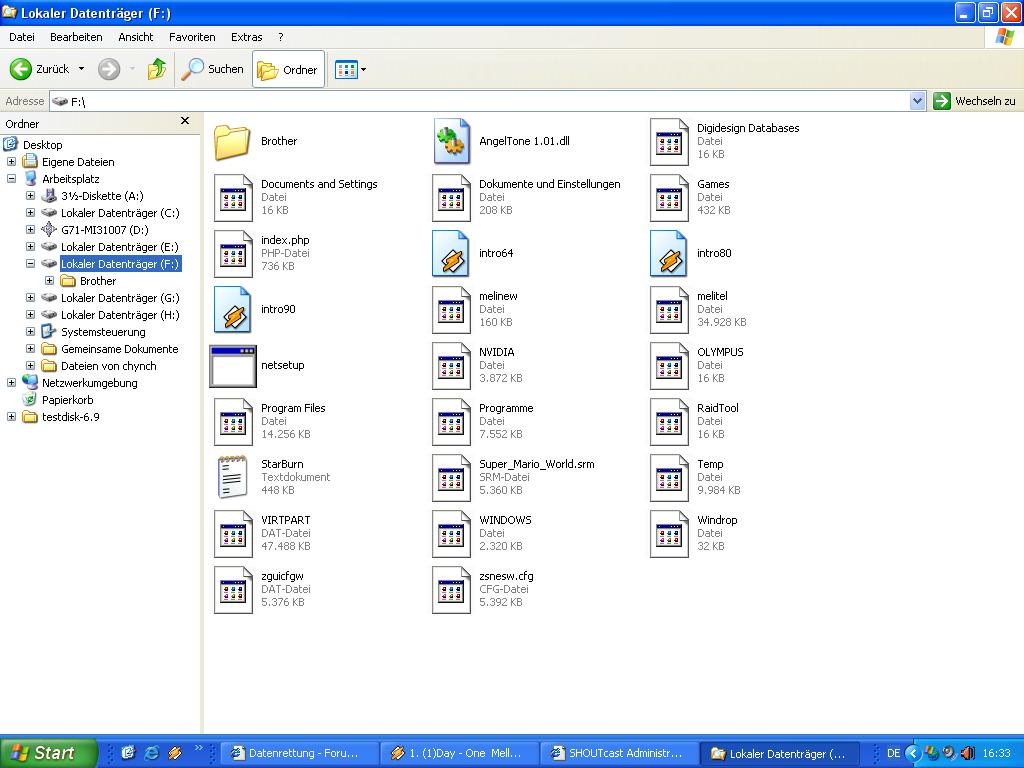Screen dimensions: 1024x768
Task: Collapse the Arbeitsplatz tree node
Action: click(11, 179)
